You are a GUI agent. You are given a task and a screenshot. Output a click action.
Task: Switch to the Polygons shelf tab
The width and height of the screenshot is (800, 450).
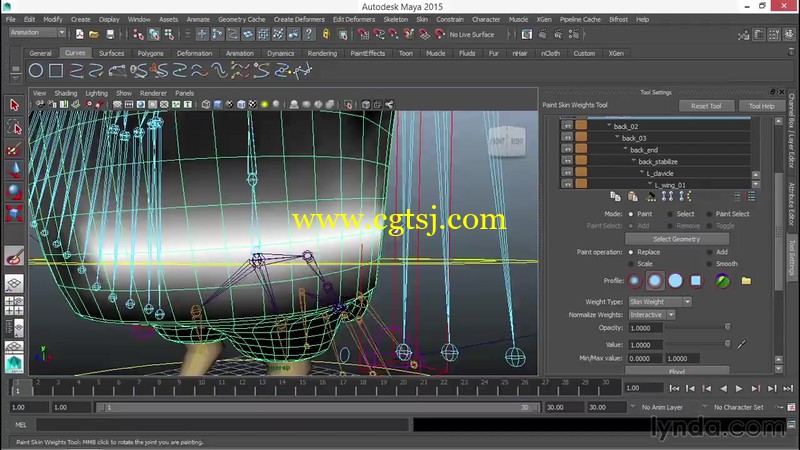point(151,53)
